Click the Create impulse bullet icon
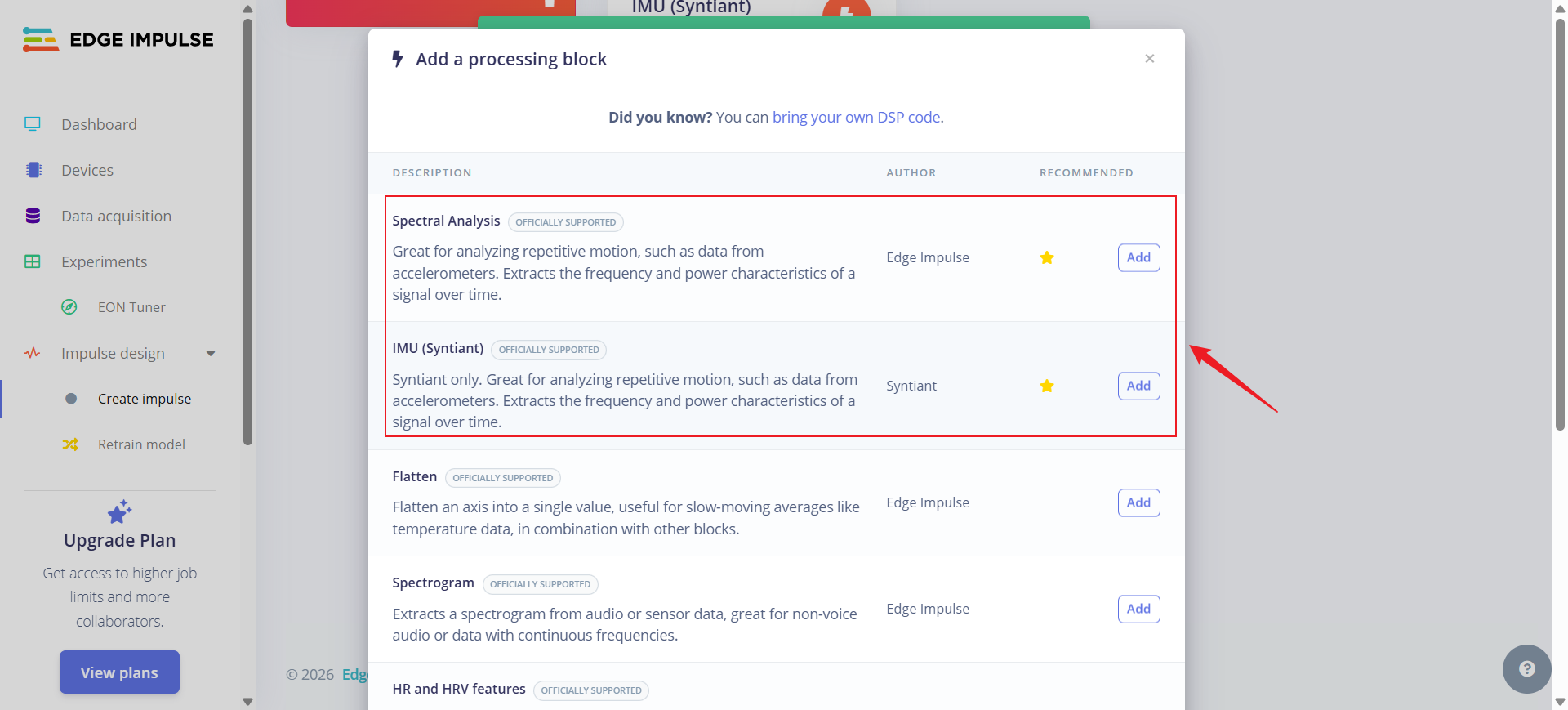1568x710 pixels. click(71, 399)
